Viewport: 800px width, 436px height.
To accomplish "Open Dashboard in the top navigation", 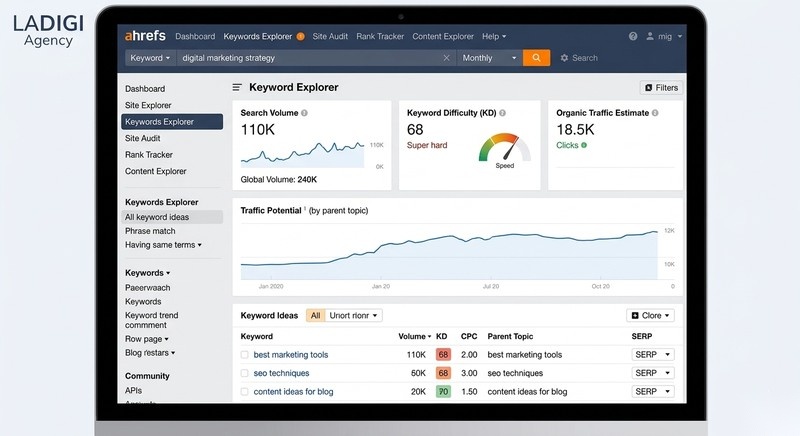I will pos(195,37).
